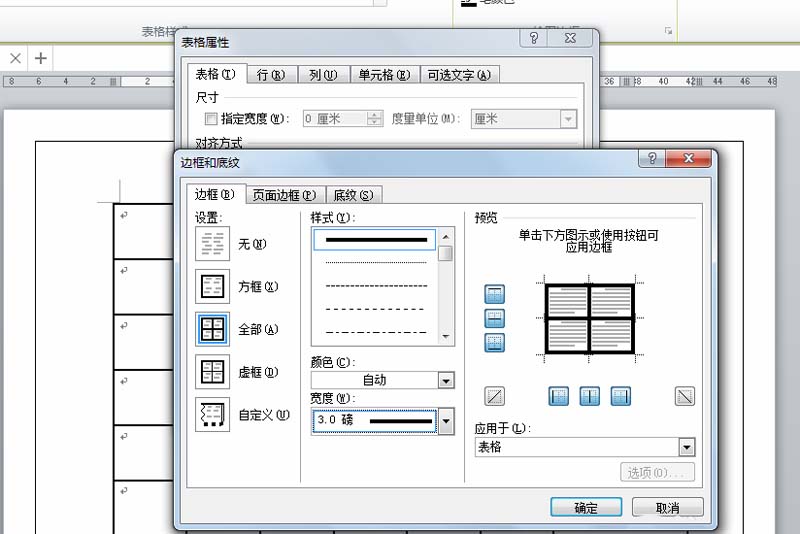Toggle the inside vertical border button

coord(590,396)
